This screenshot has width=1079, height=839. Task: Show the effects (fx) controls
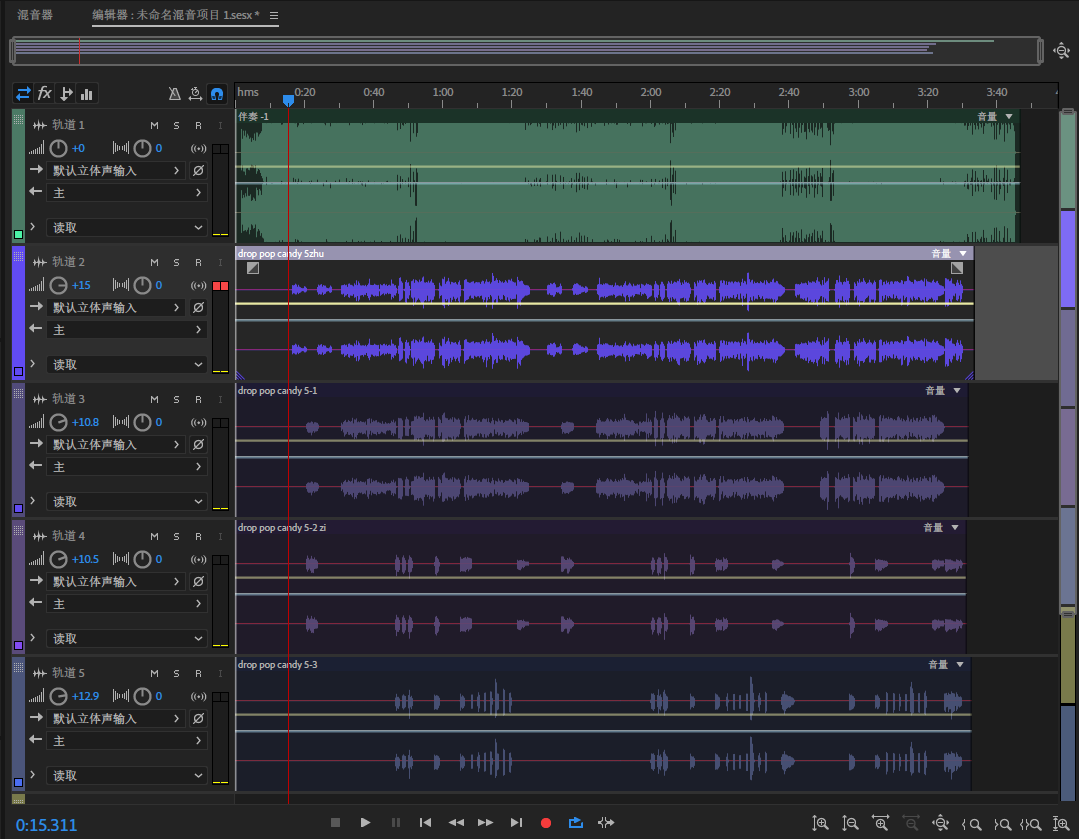tap(45, 94)
